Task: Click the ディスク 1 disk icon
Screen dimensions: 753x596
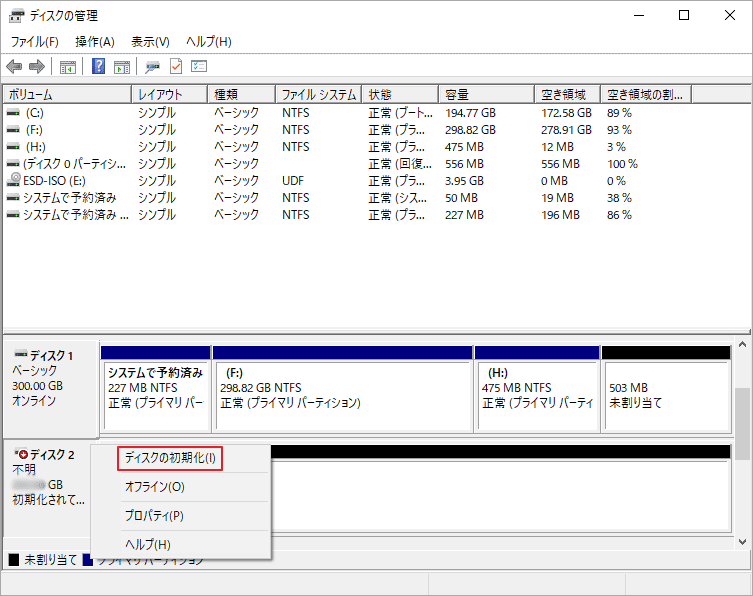Action: point(21,354)
